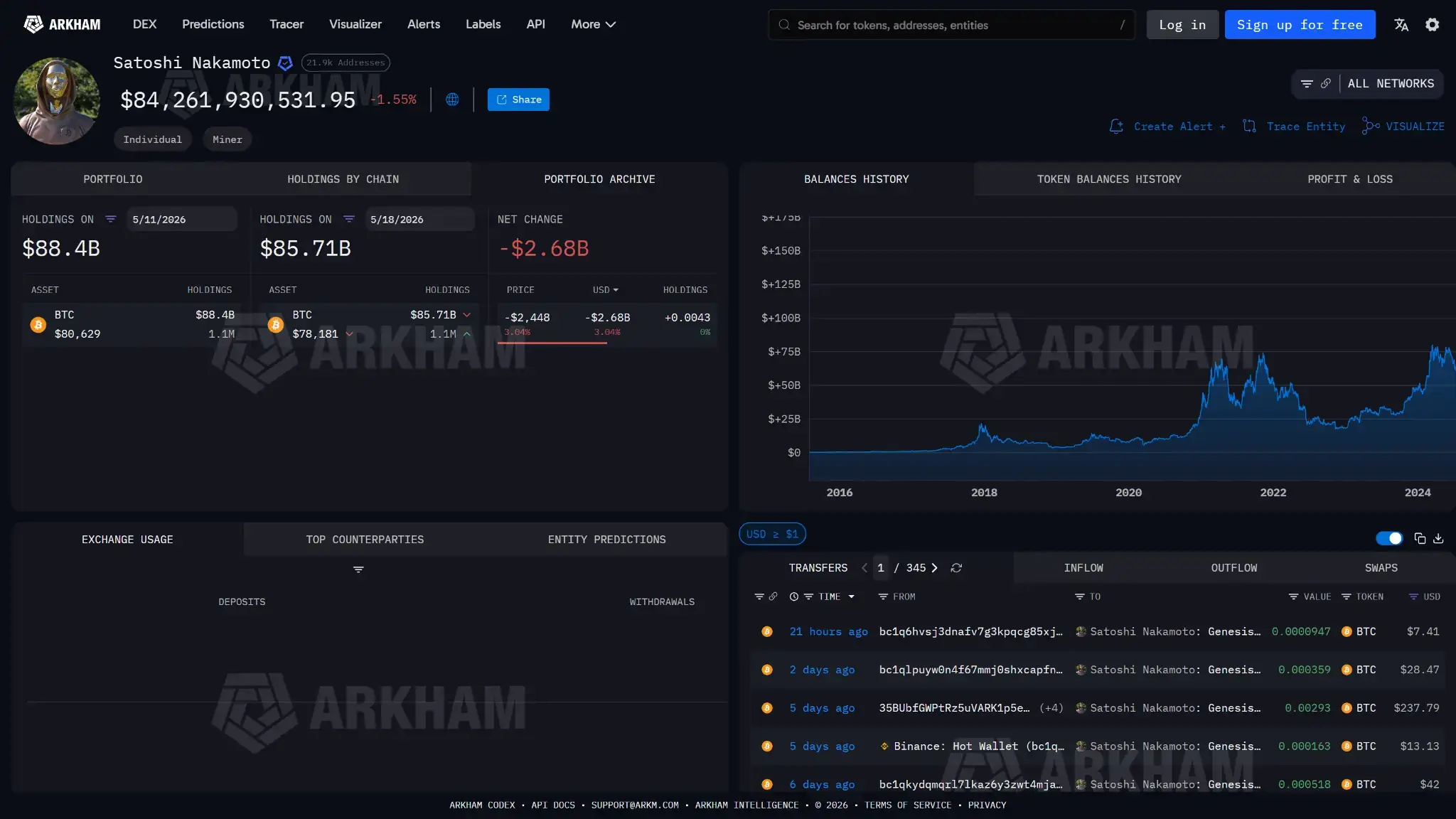Copy transfers with the copy icon
This screenshot has height=819, width=1456.
tap(1420, 538)
